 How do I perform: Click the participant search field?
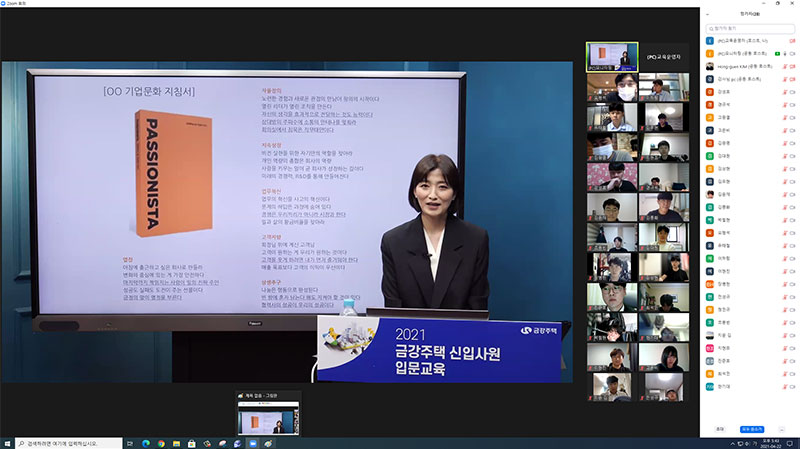point(750,29)
